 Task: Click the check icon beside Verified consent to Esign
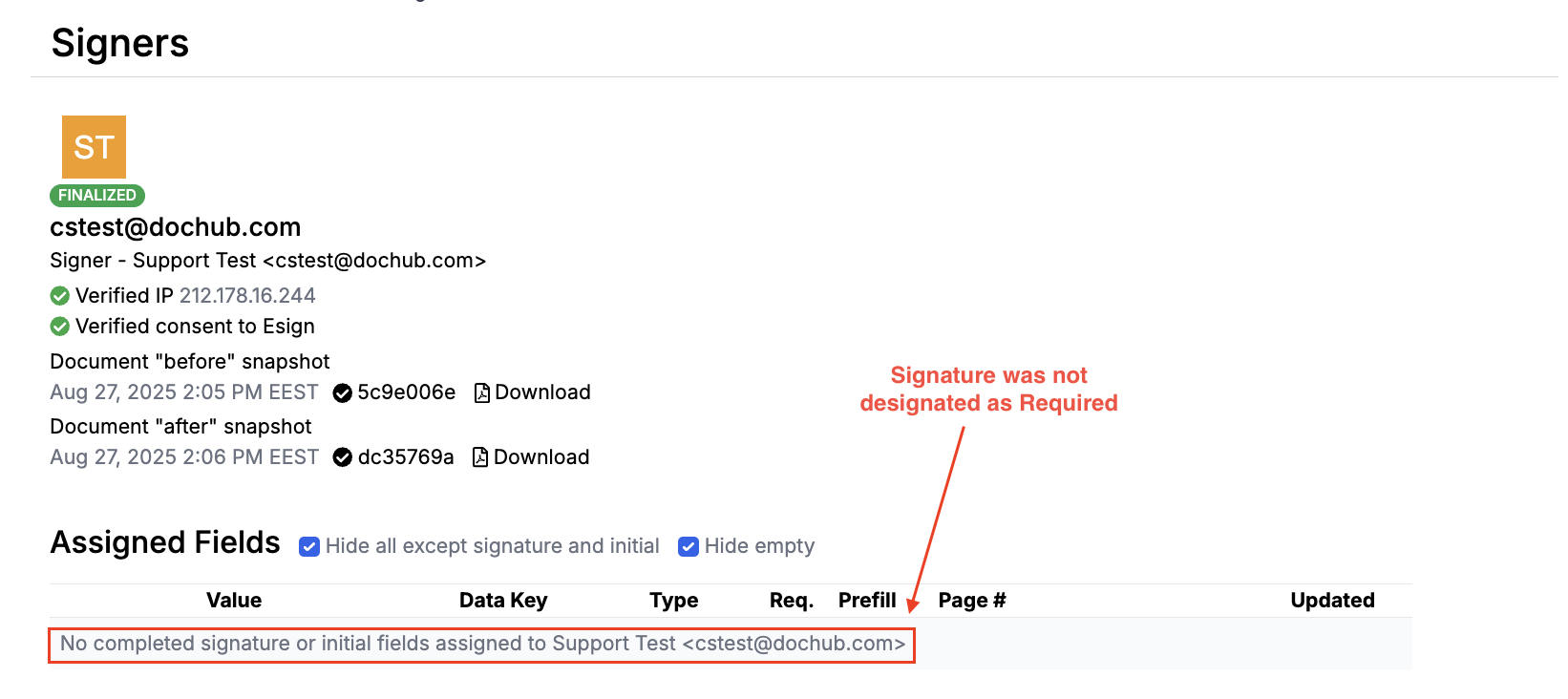(x=59, y=327)
